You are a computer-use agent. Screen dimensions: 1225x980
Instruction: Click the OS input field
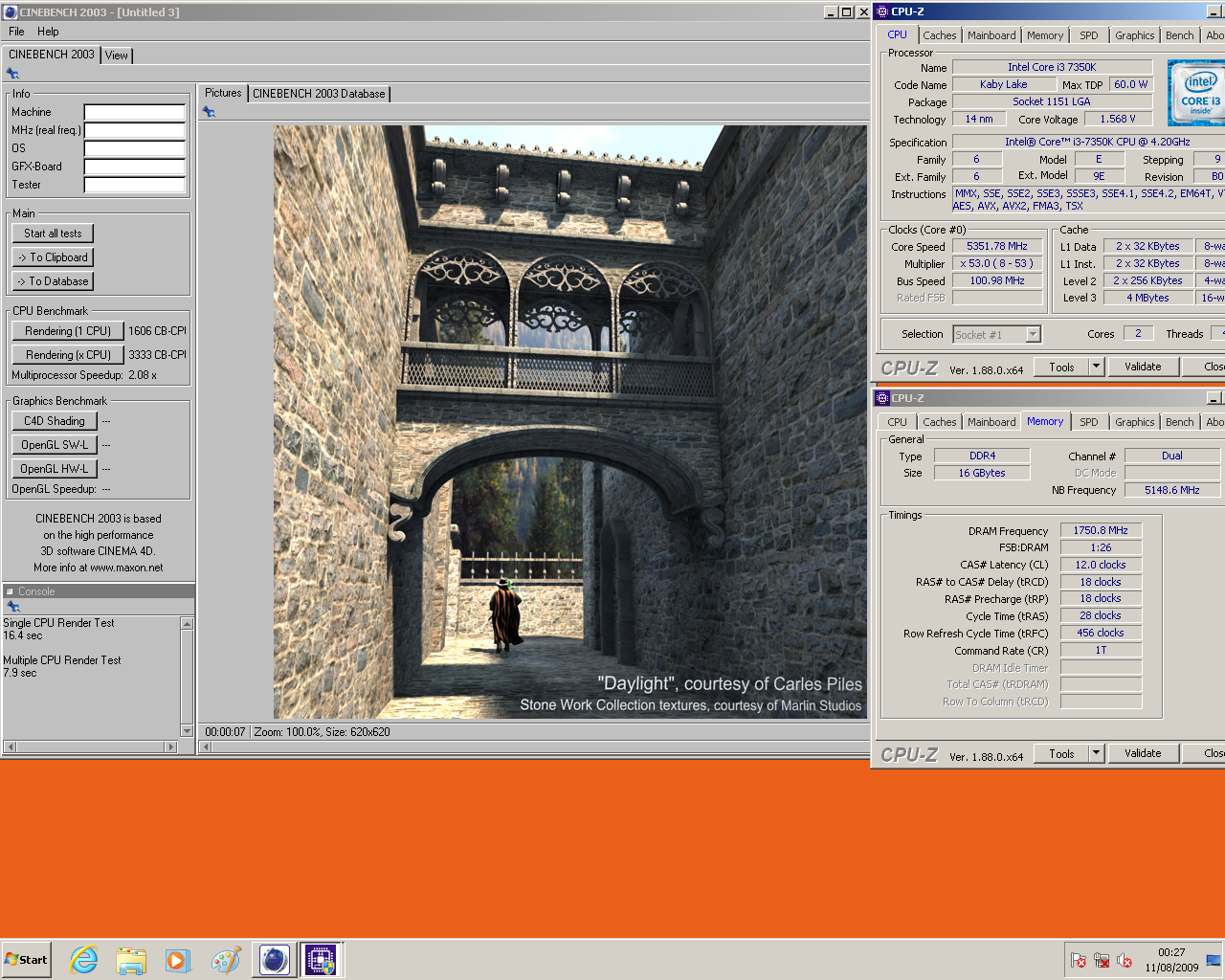pyautogui.click(x=134, y=148)
